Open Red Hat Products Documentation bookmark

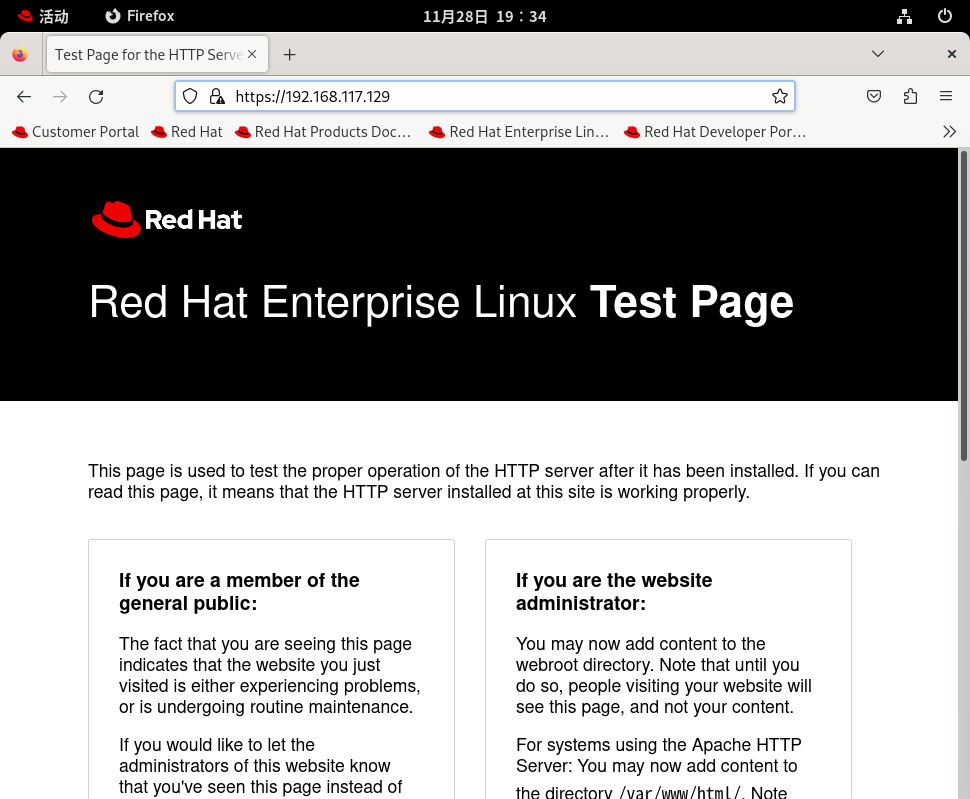click(323, 132)
